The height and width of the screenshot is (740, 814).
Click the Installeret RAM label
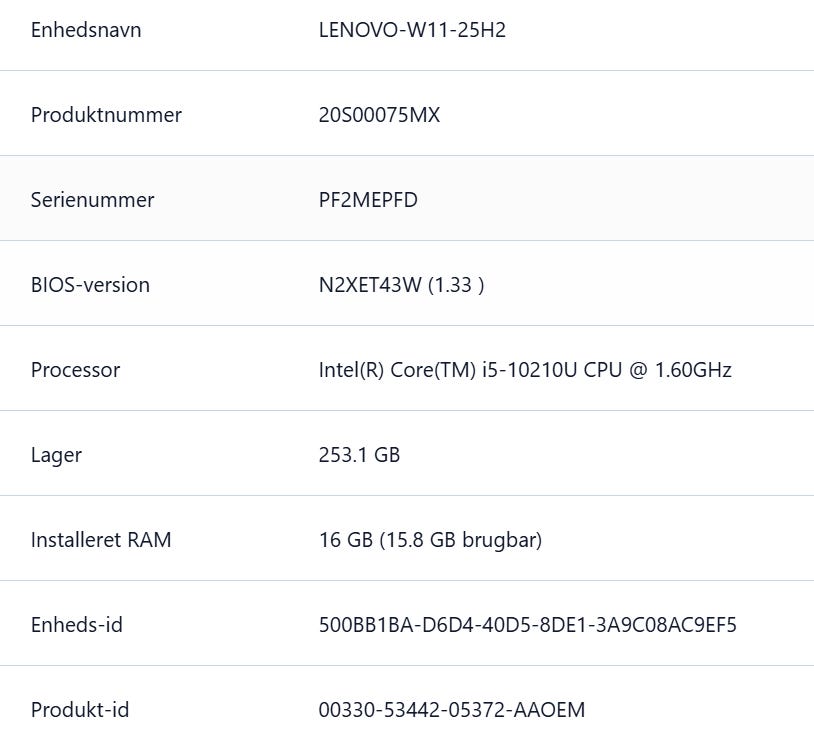(x=101, y=540)
